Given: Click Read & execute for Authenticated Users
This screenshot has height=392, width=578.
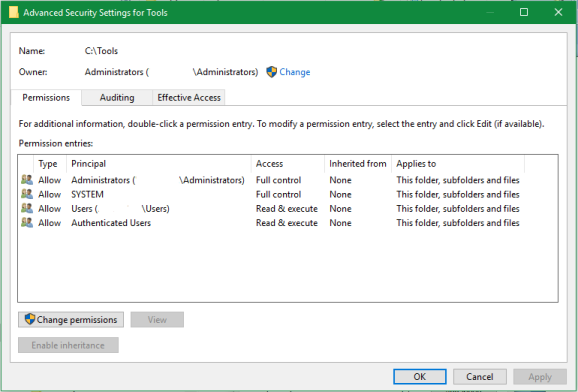Looking at the screenshot, I should pyautogui.click(x=287, y=223).
